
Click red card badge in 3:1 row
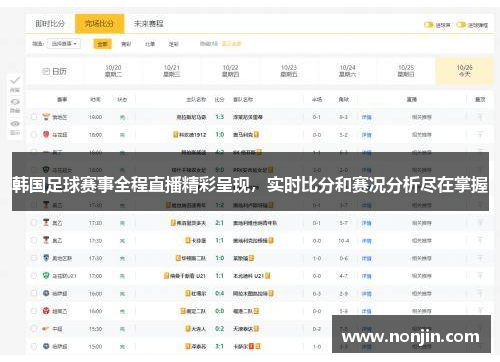(252, 346)
